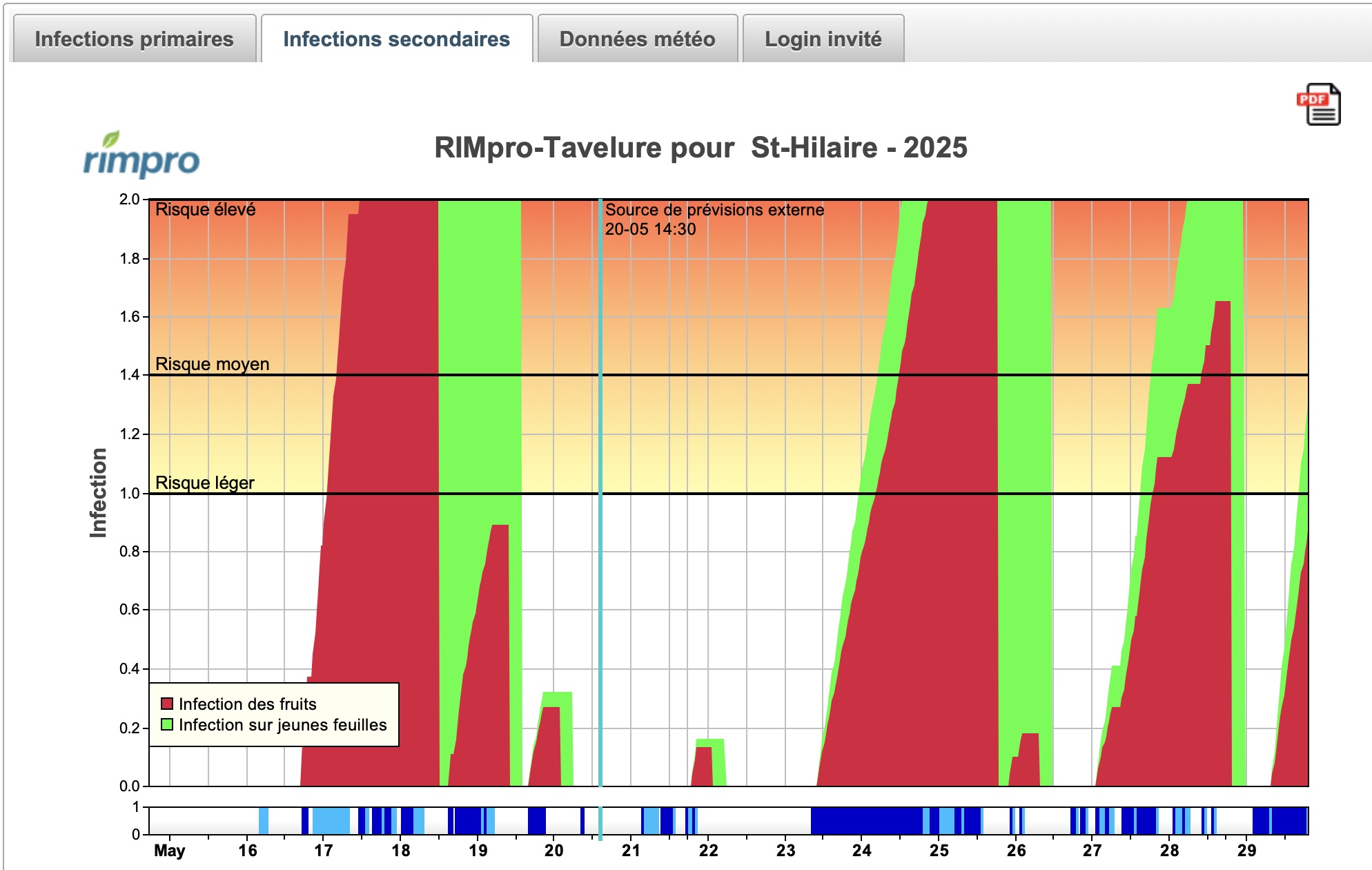Click the Risque moyen threshold label

click(212, 364)
